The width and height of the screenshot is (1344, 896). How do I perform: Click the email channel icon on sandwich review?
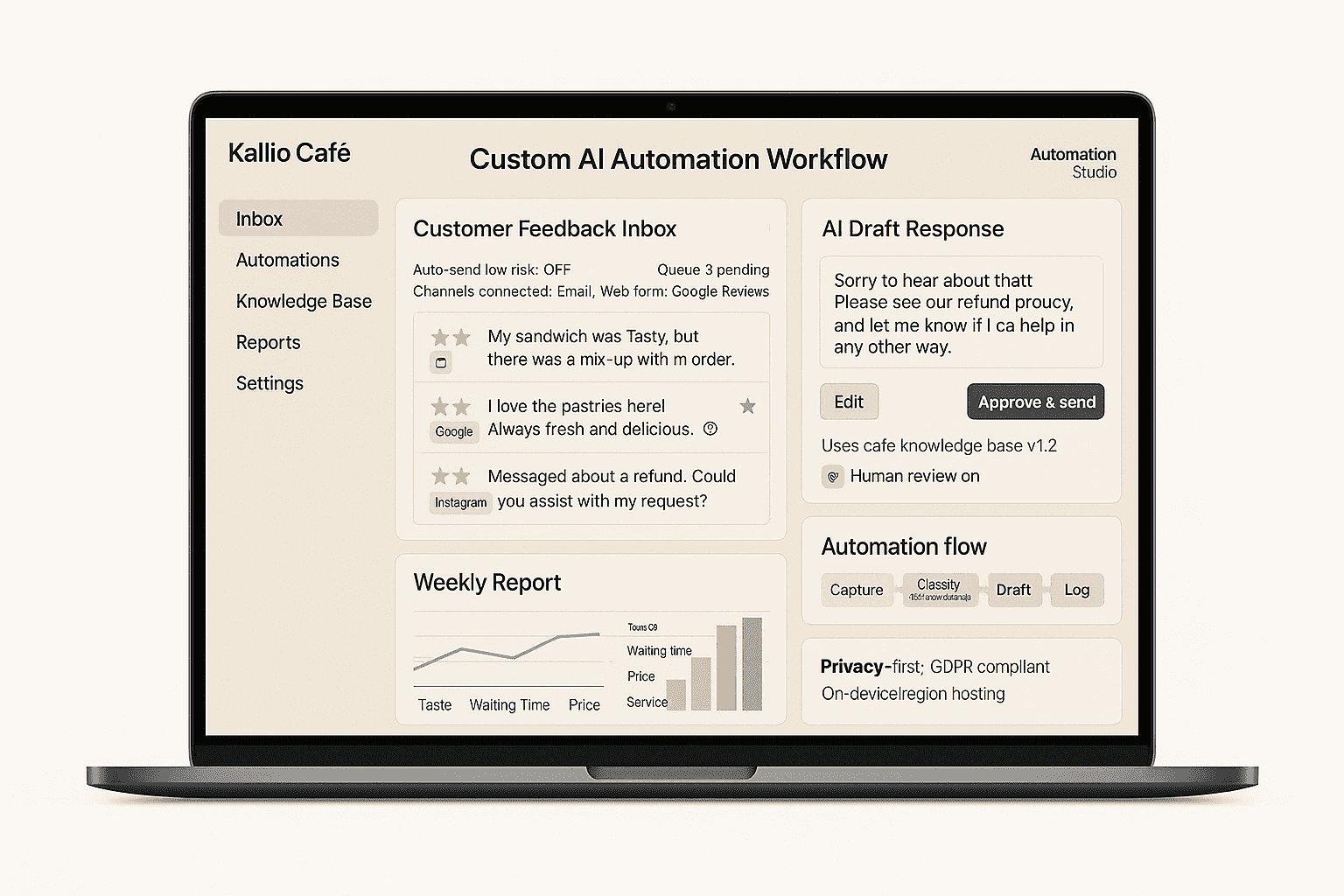[x=441, y=362]
